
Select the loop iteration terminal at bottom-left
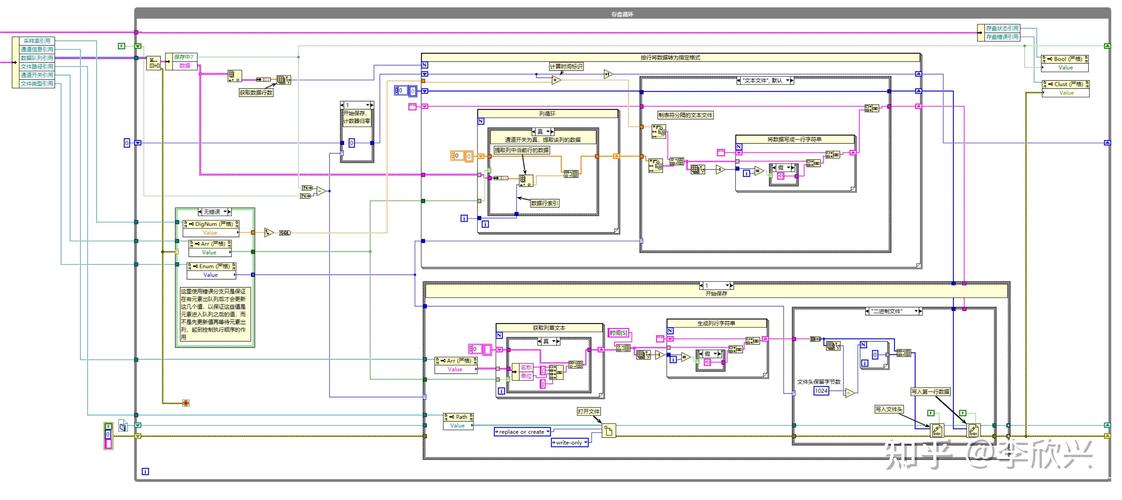pyautogui.click(x=145, y=471)
